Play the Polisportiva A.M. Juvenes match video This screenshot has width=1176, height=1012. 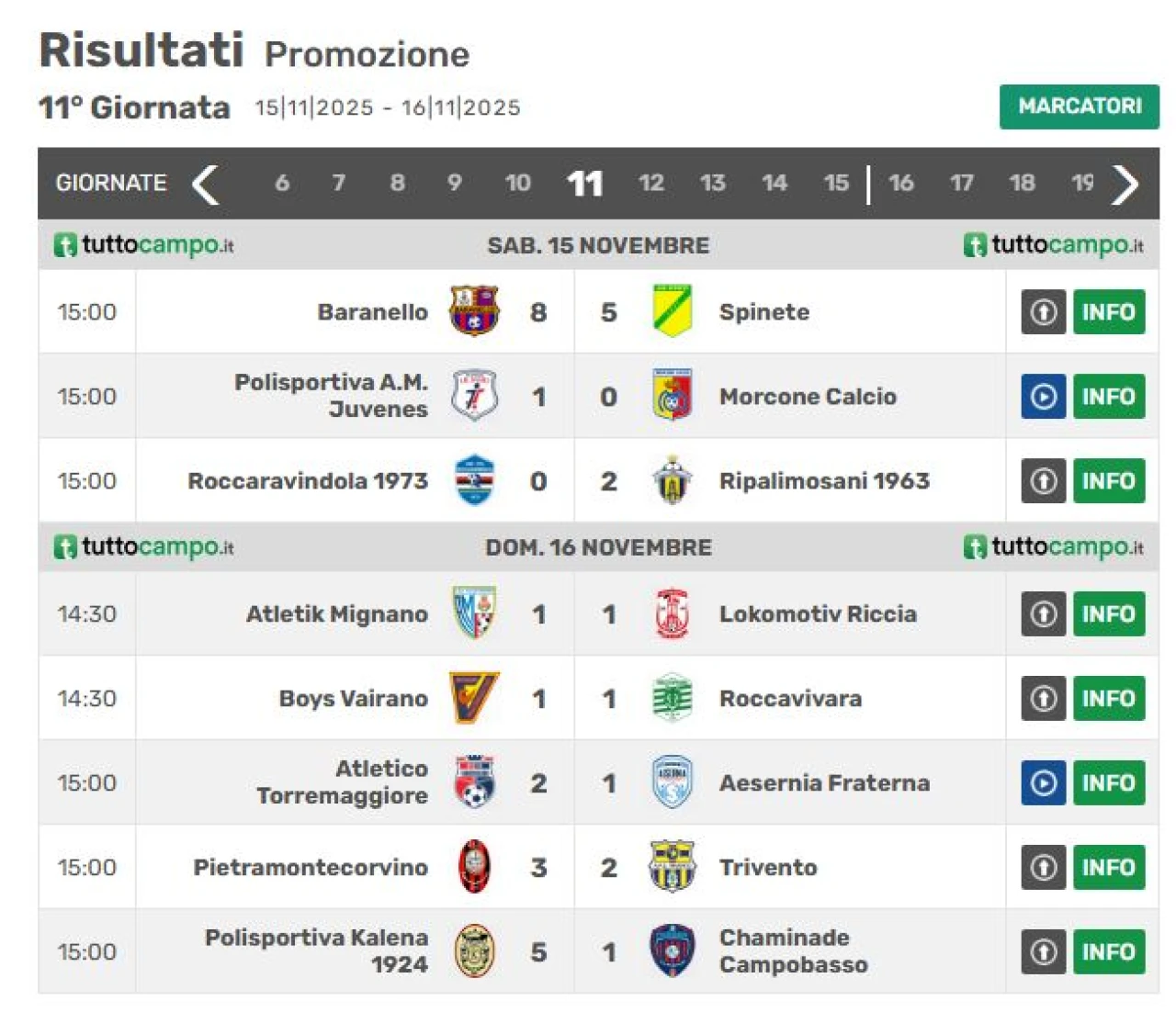[1043, 397]
